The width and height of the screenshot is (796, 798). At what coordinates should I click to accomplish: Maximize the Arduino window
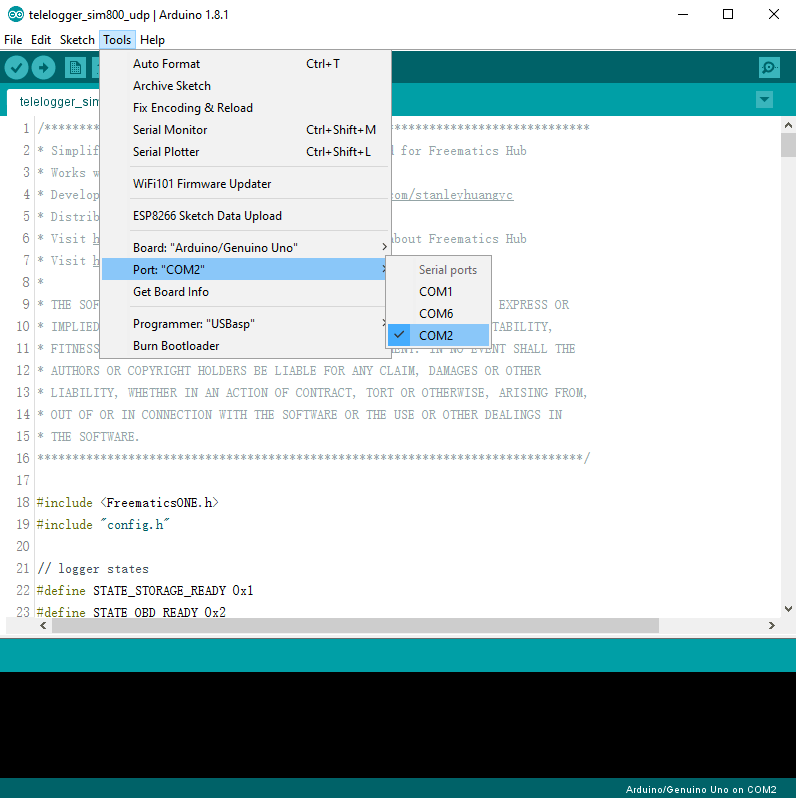(728, 14)
